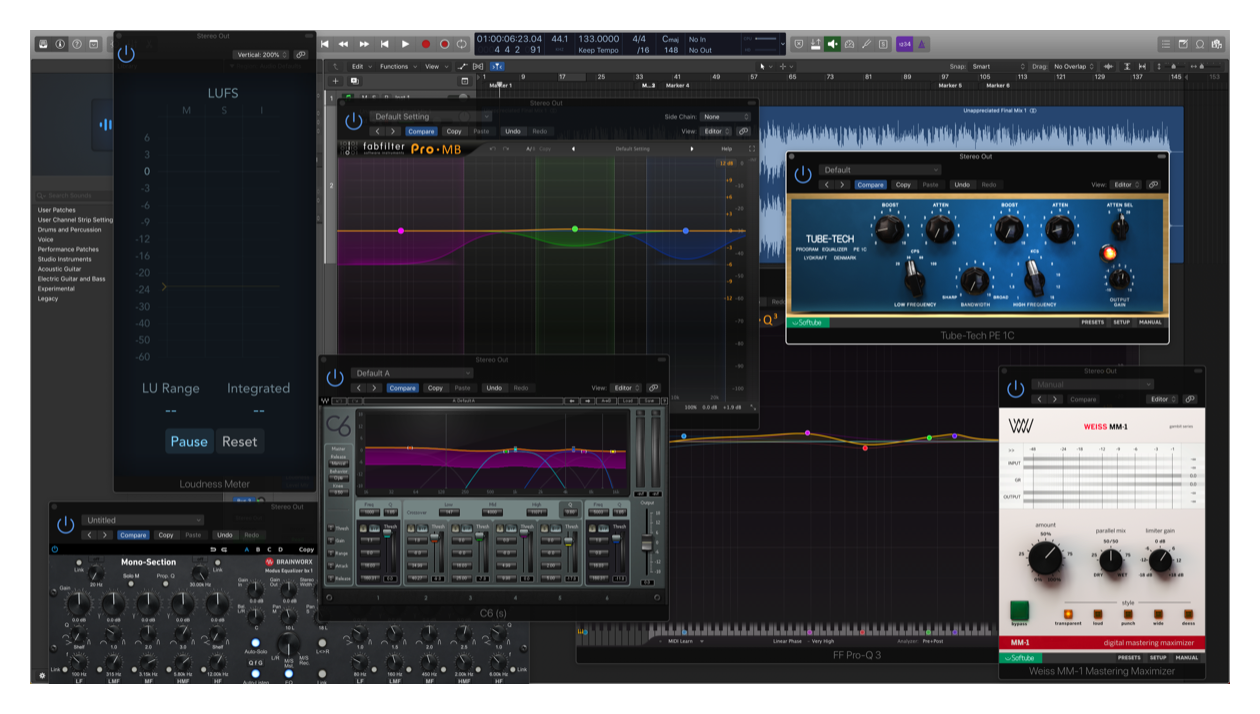Image resolution: width=1260 pixels, height=714 pixels.
Task: Toggle the Loudness Meter power button
Action: pos(126,54)
